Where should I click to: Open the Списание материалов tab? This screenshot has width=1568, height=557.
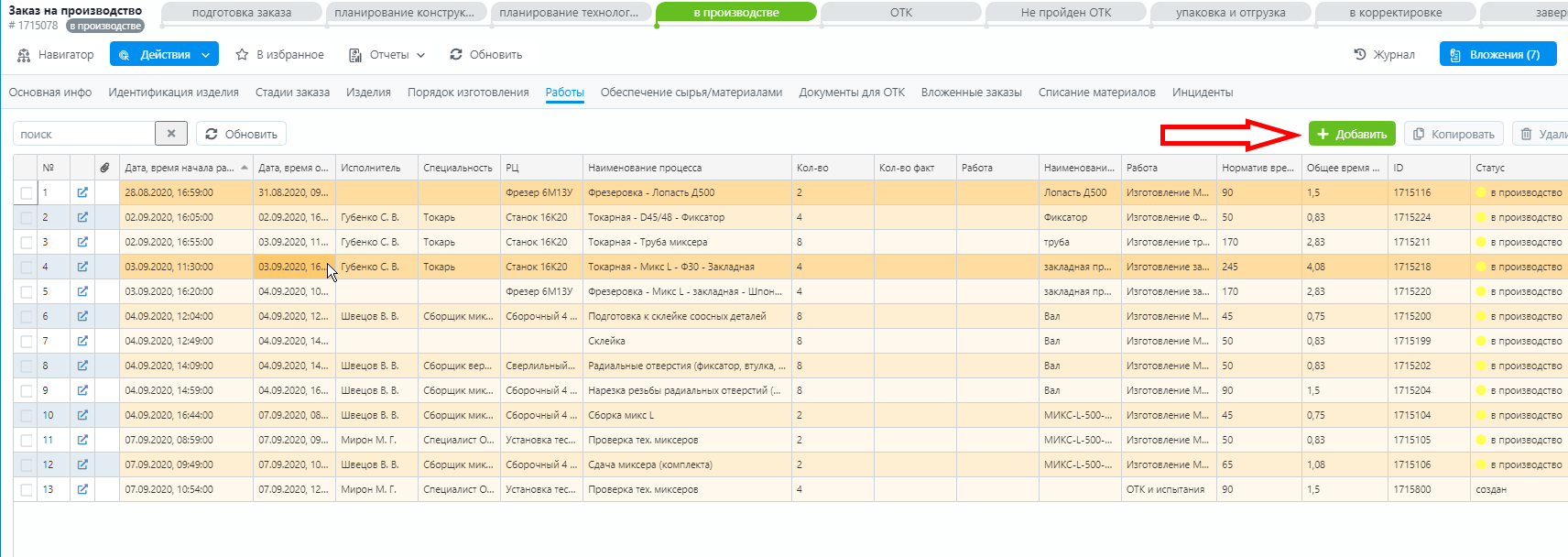1096,93
